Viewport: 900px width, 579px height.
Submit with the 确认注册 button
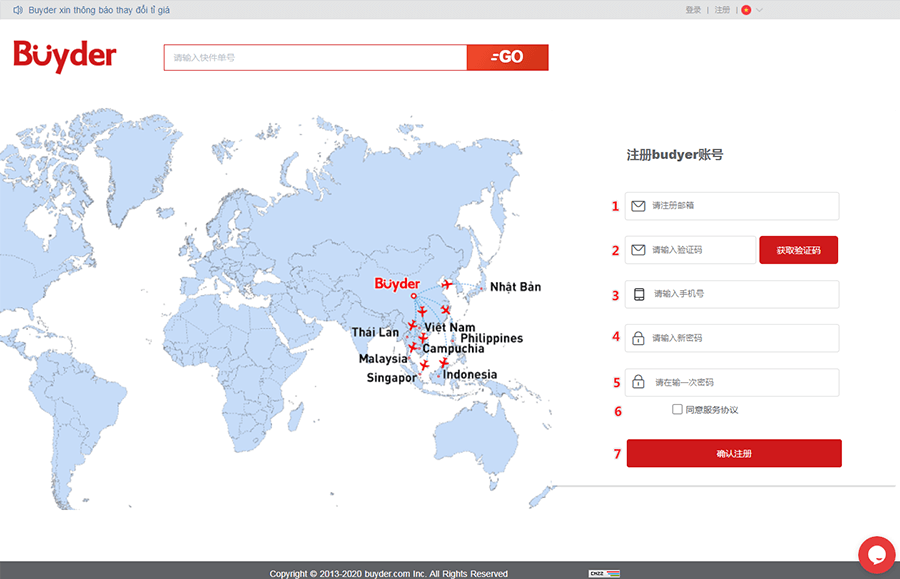pos(734,453)
